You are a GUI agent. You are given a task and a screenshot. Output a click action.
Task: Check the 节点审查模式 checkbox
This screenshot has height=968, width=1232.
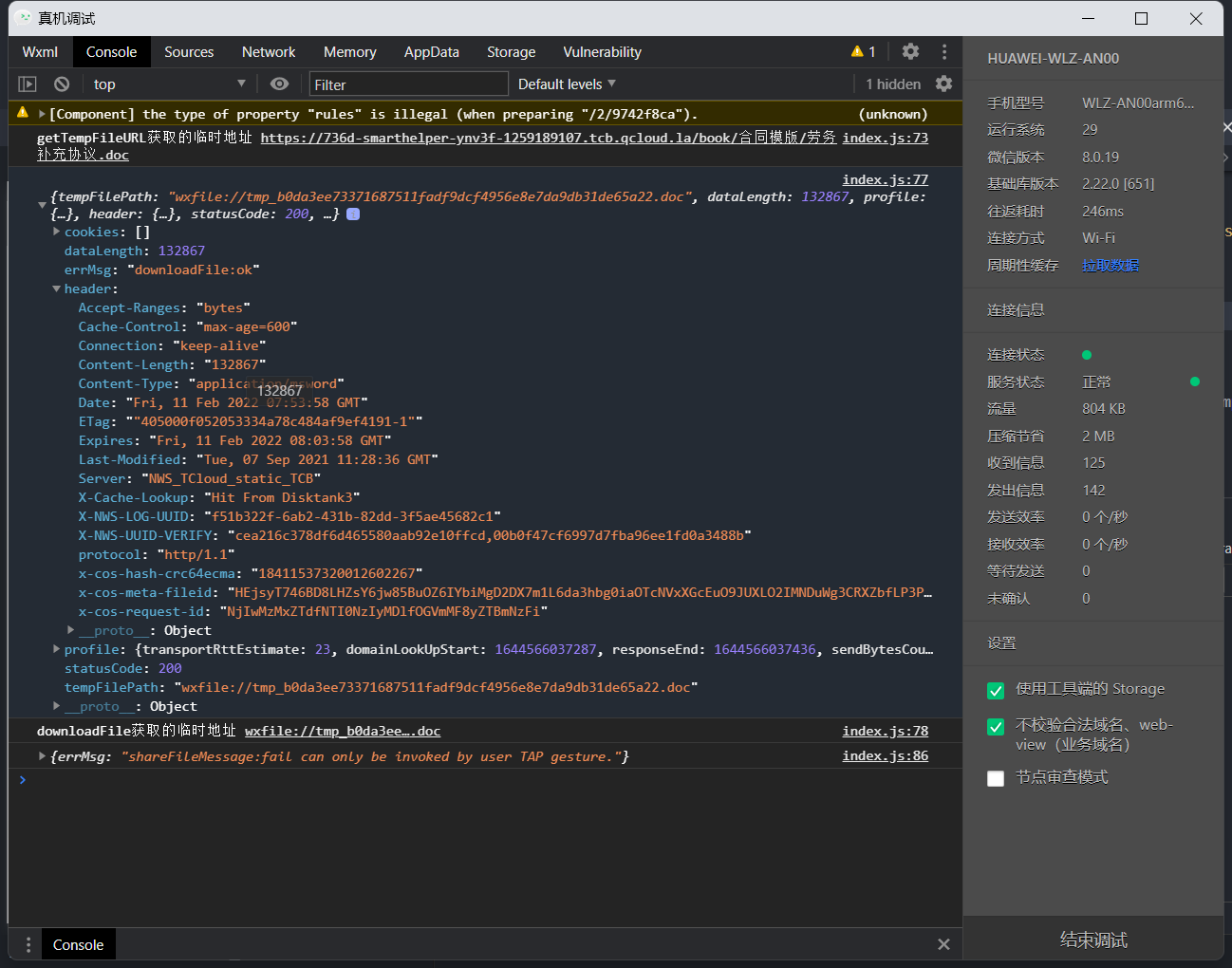[x=996, y=778]
